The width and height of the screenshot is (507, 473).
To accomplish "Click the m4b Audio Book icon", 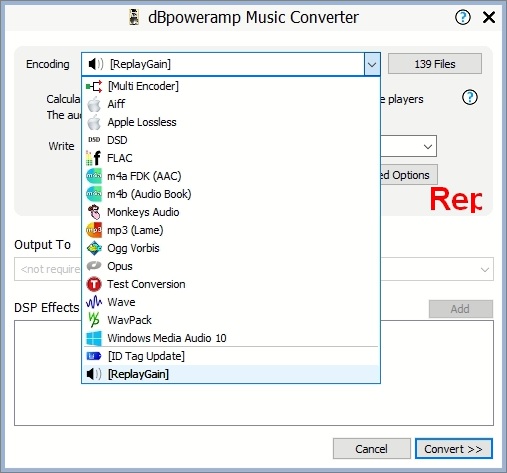I will (x=94, y=194).
